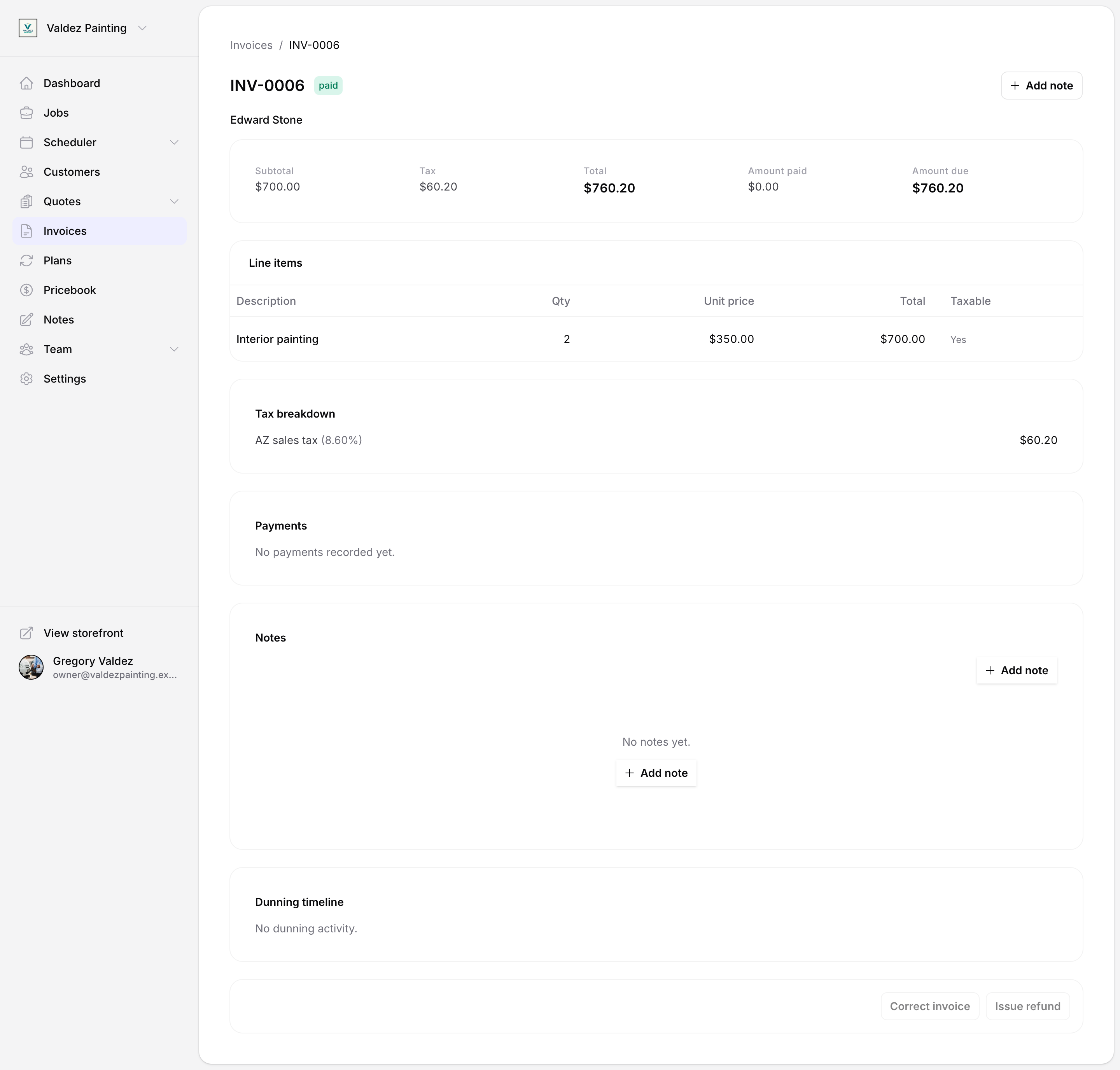Click the Valdez Painting logo icon
The height and width of the screenshot is (1070, 1120).
[28, 28]
